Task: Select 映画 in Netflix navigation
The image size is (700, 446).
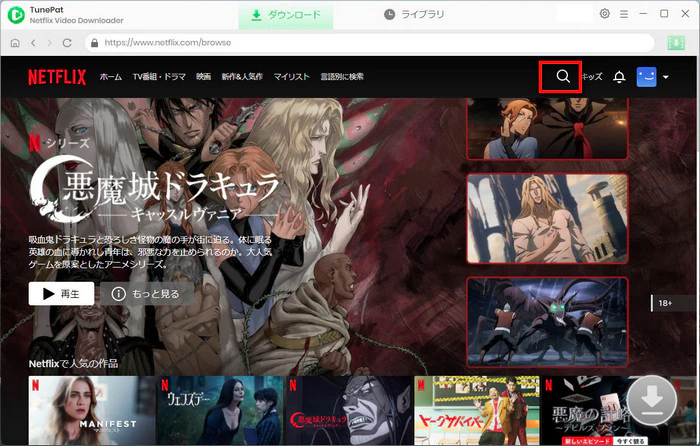Action: 204,77
